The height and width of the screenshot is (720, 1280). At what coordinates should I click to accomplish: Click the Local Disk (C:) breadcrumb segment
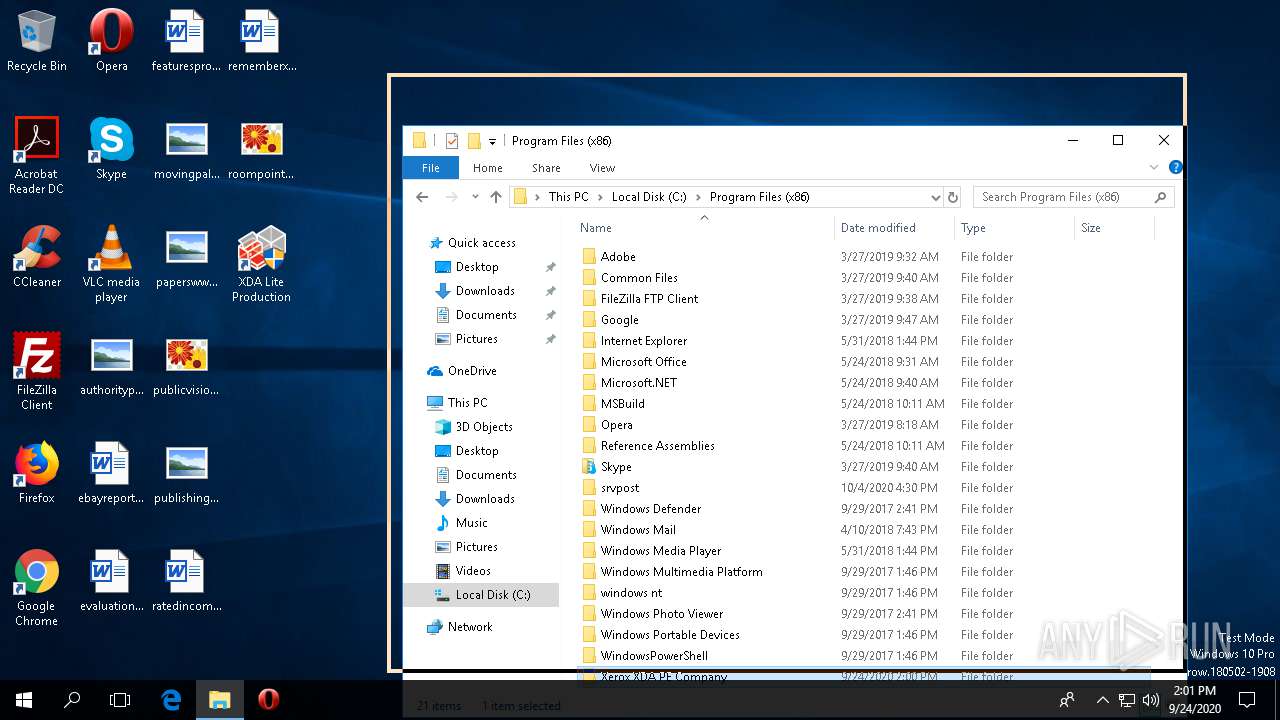[649, 197]
